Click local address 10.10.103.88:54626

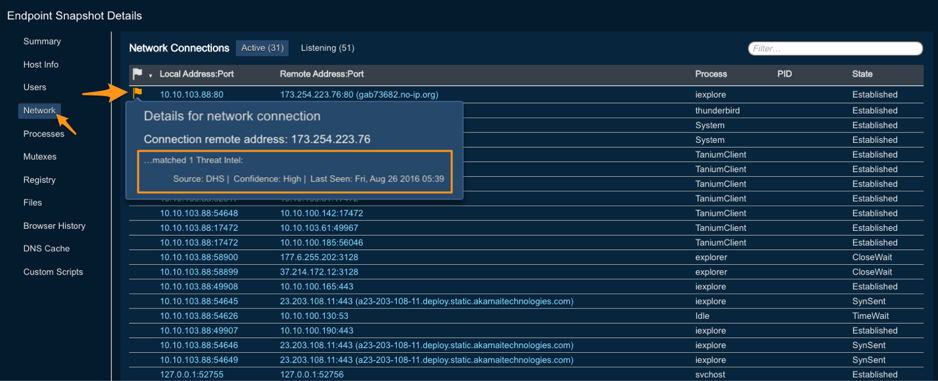tap(199, 316)
